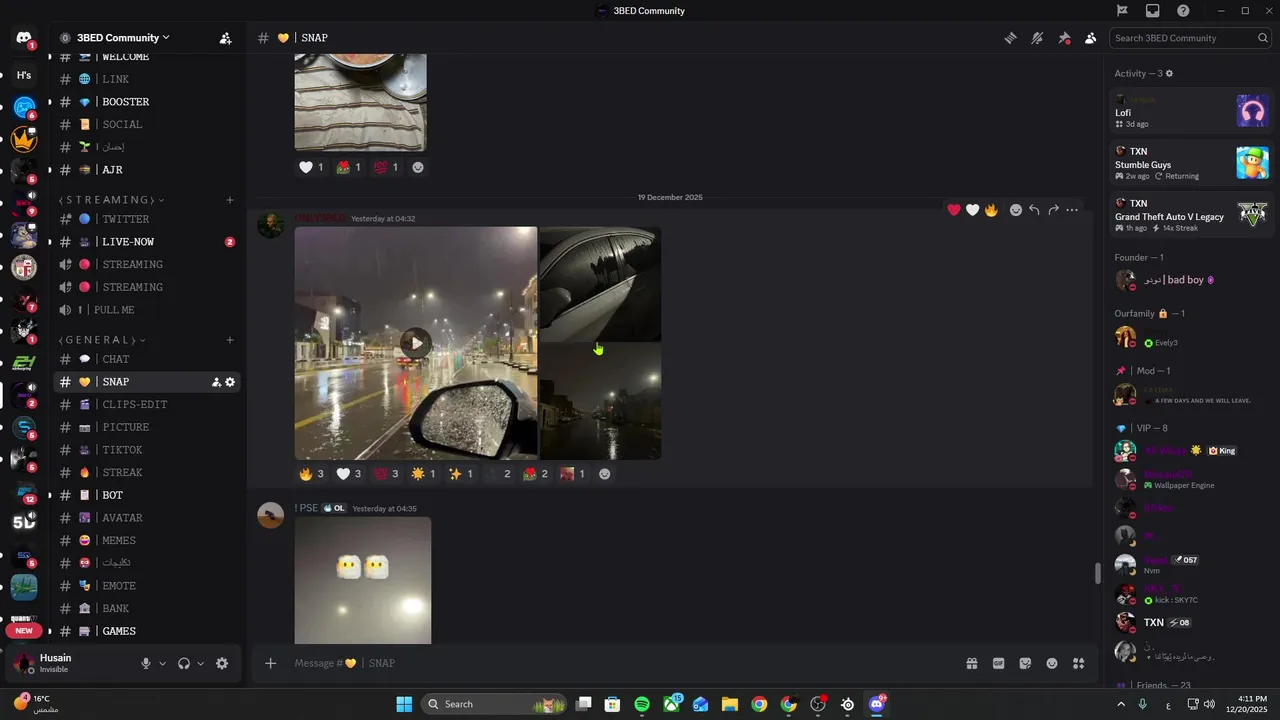The image size is (1280, 720).
Task: Click the ! PSE author name
Action: [x=306, y=508]
